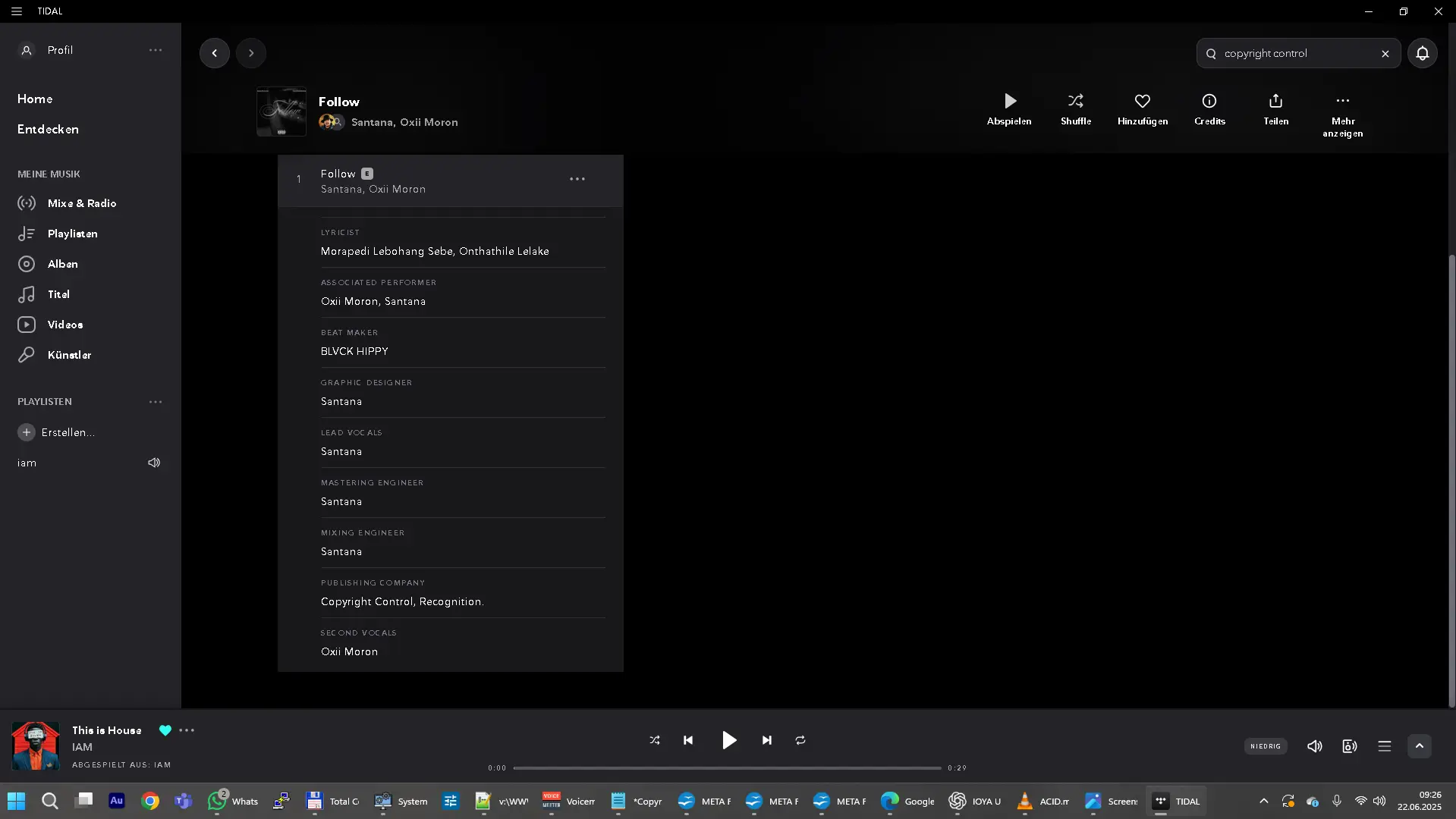Click the volume speaker icon in player bar

pyautogui.click(x=1314, y=746)
